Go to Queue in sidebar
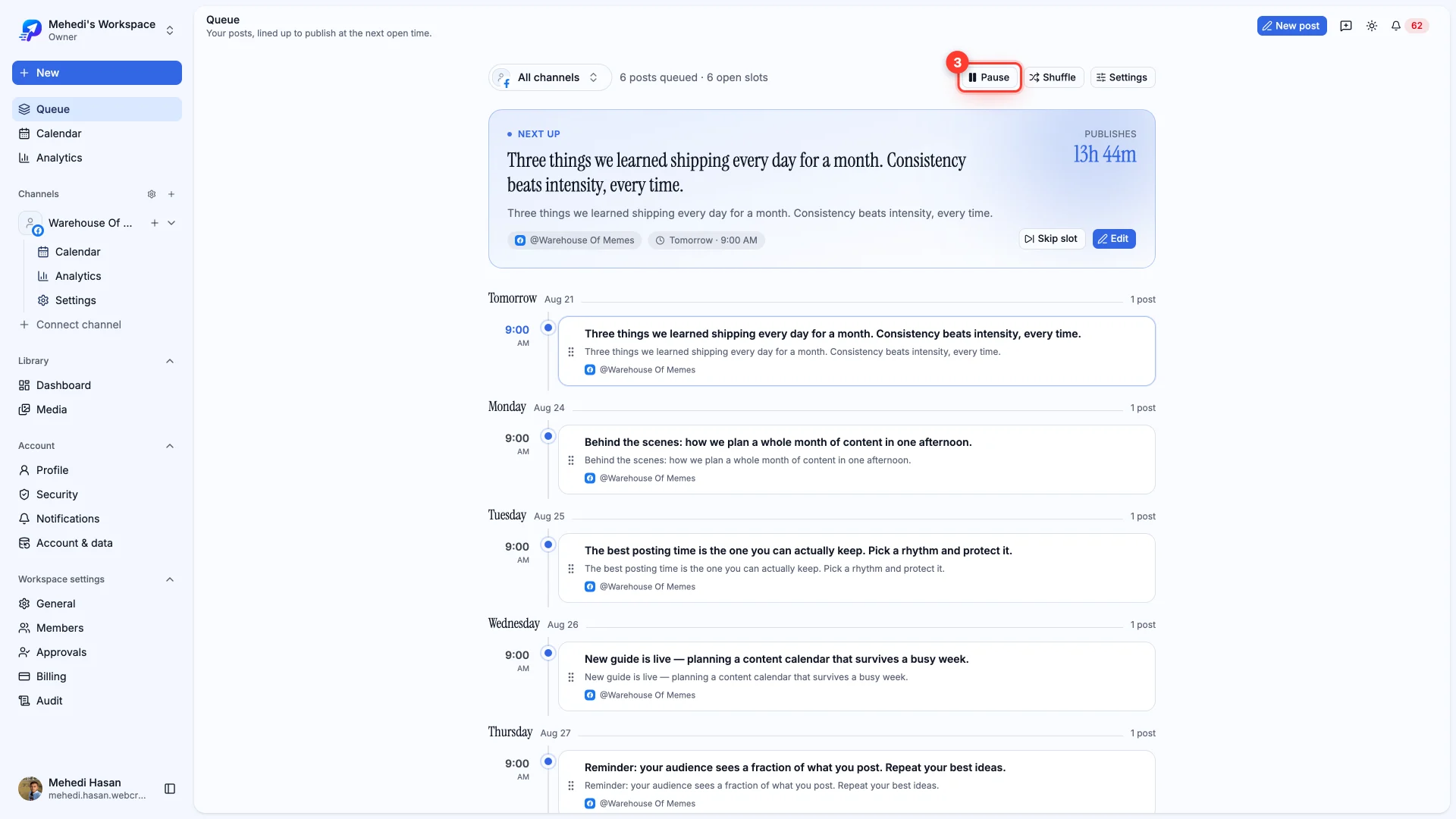Screen dimensions: 1456x819 coord(97,109)
